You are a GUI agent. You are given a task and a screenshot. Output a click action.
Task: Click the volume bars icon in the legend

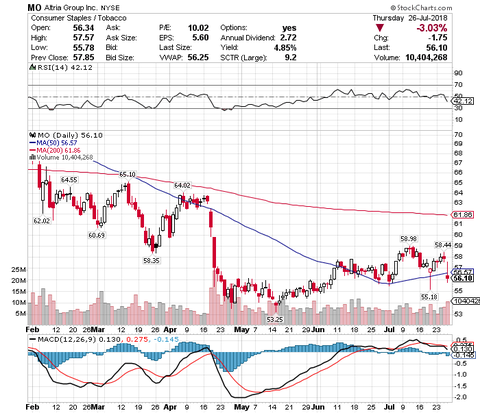[33, 157]
